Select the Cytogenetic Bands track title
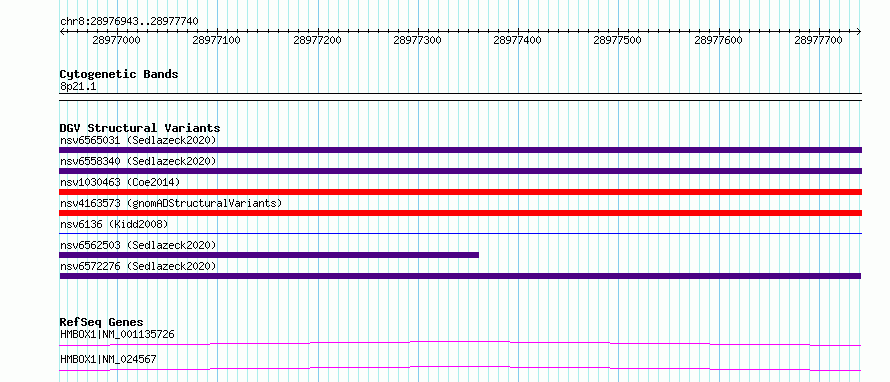 coord(119,74)
